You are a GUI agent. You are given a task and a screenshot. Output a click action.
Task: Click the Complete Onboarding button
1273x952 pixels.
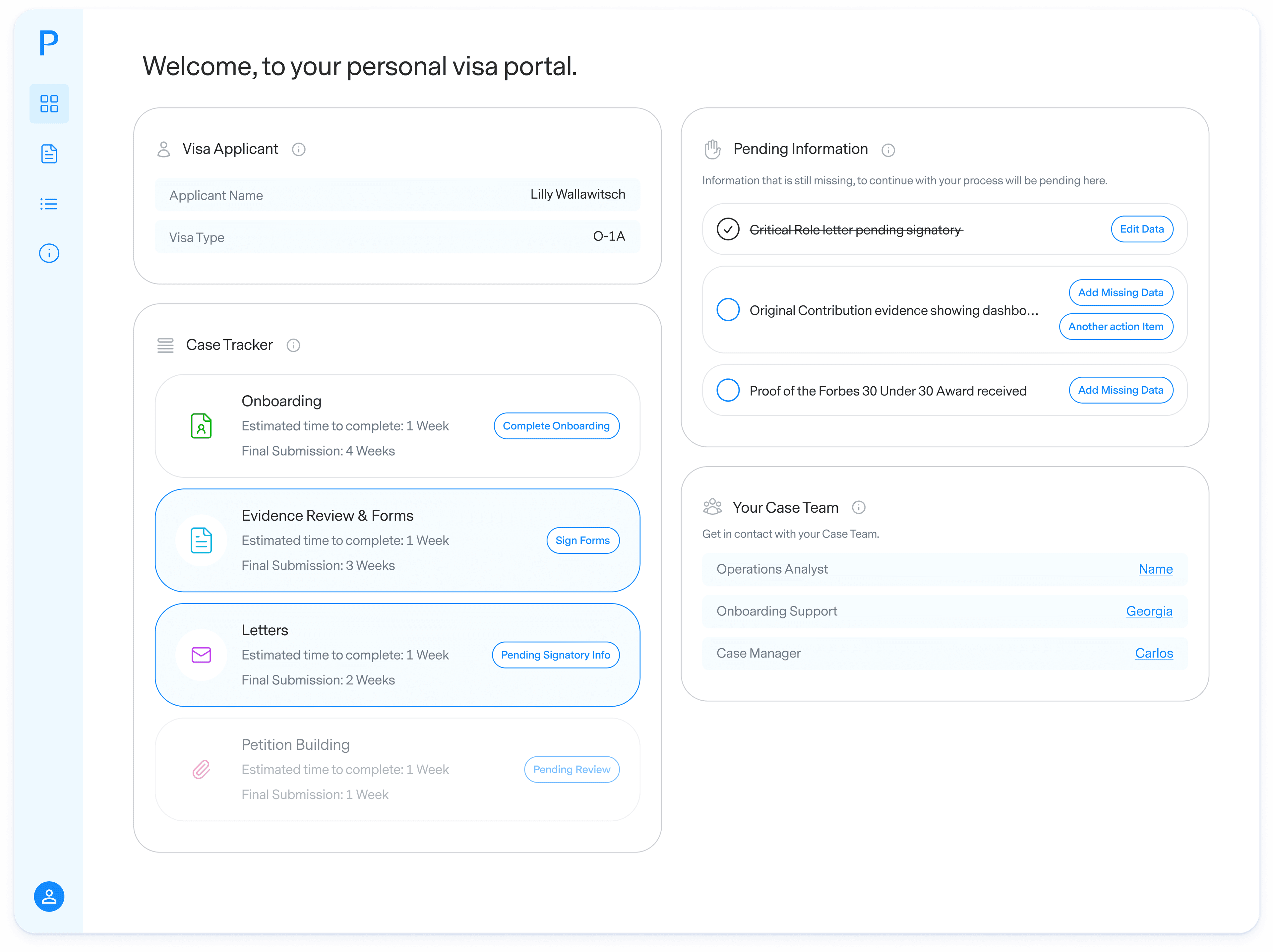click(x=556, y=425)
